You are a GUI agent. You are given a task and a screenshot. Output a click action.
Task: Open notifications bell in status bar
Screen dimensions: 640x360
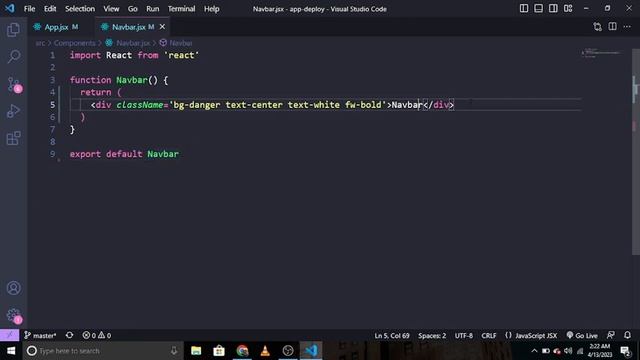pyautogui.click(x=627, y=336)
